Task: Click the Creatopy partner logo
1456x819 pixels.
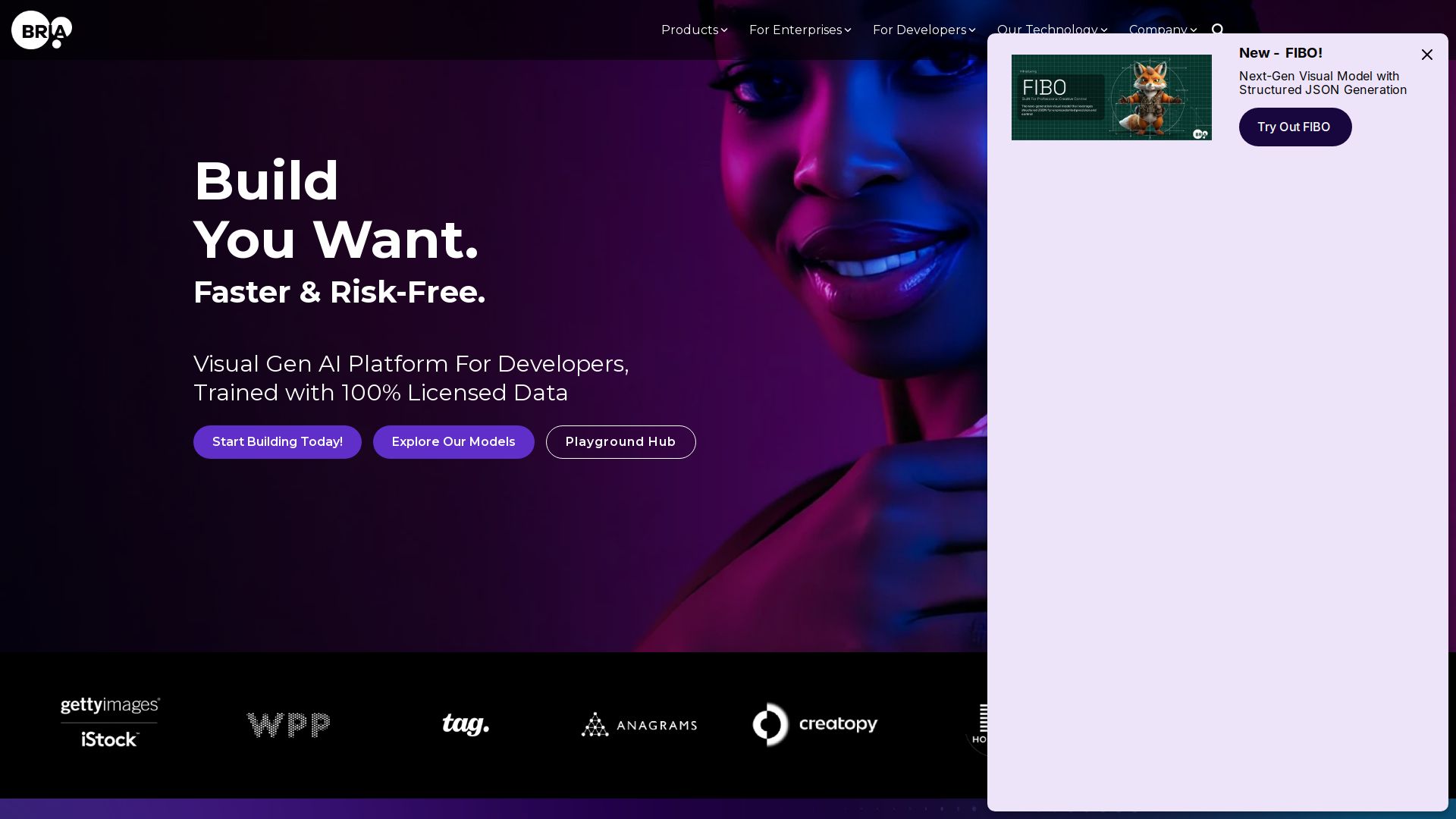Action: [815, 724]
